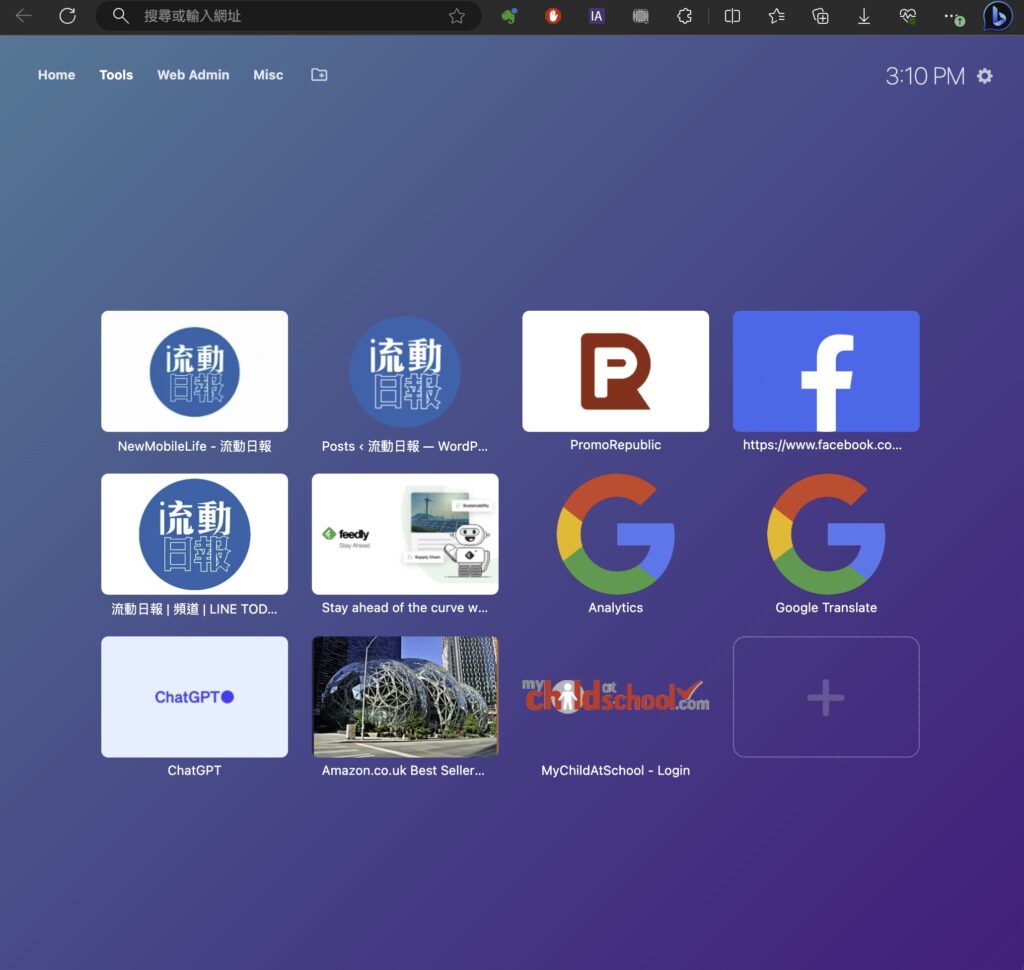
Task: Open the Amazon.co.uk Best Sellers tile
Action: click(405, 697)
